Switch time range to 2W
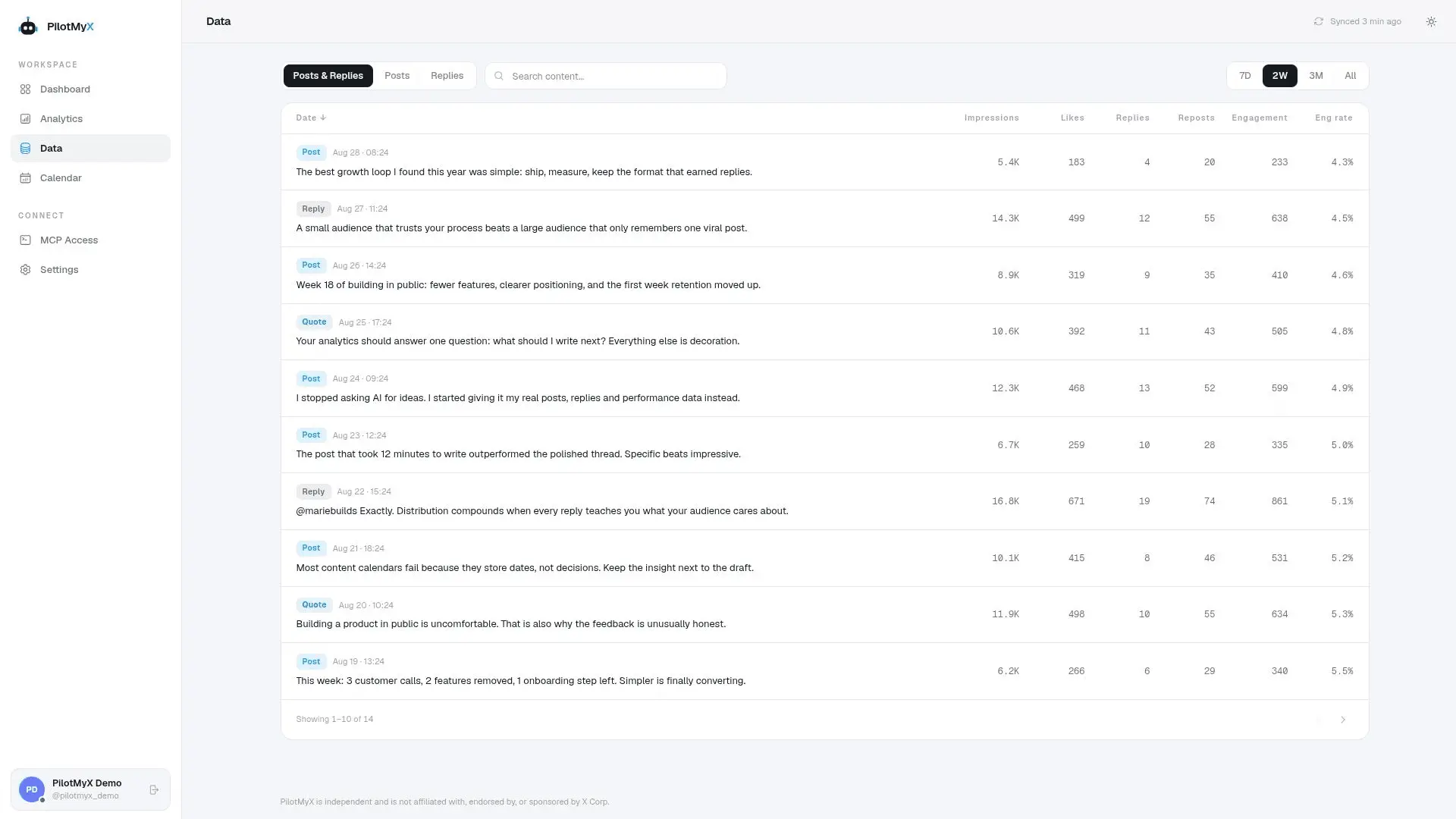1456x819 pixels. [1279, 76]
